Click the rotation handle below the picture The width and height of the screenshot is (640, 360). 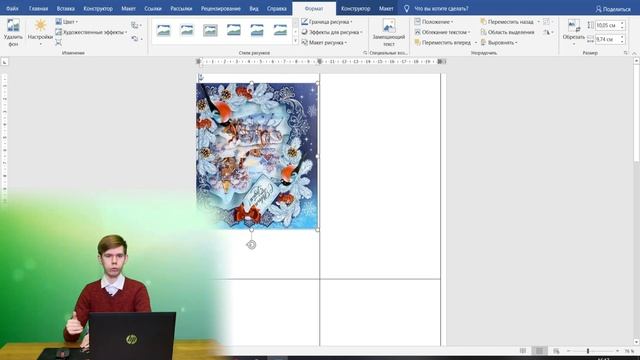pos(251,244)
